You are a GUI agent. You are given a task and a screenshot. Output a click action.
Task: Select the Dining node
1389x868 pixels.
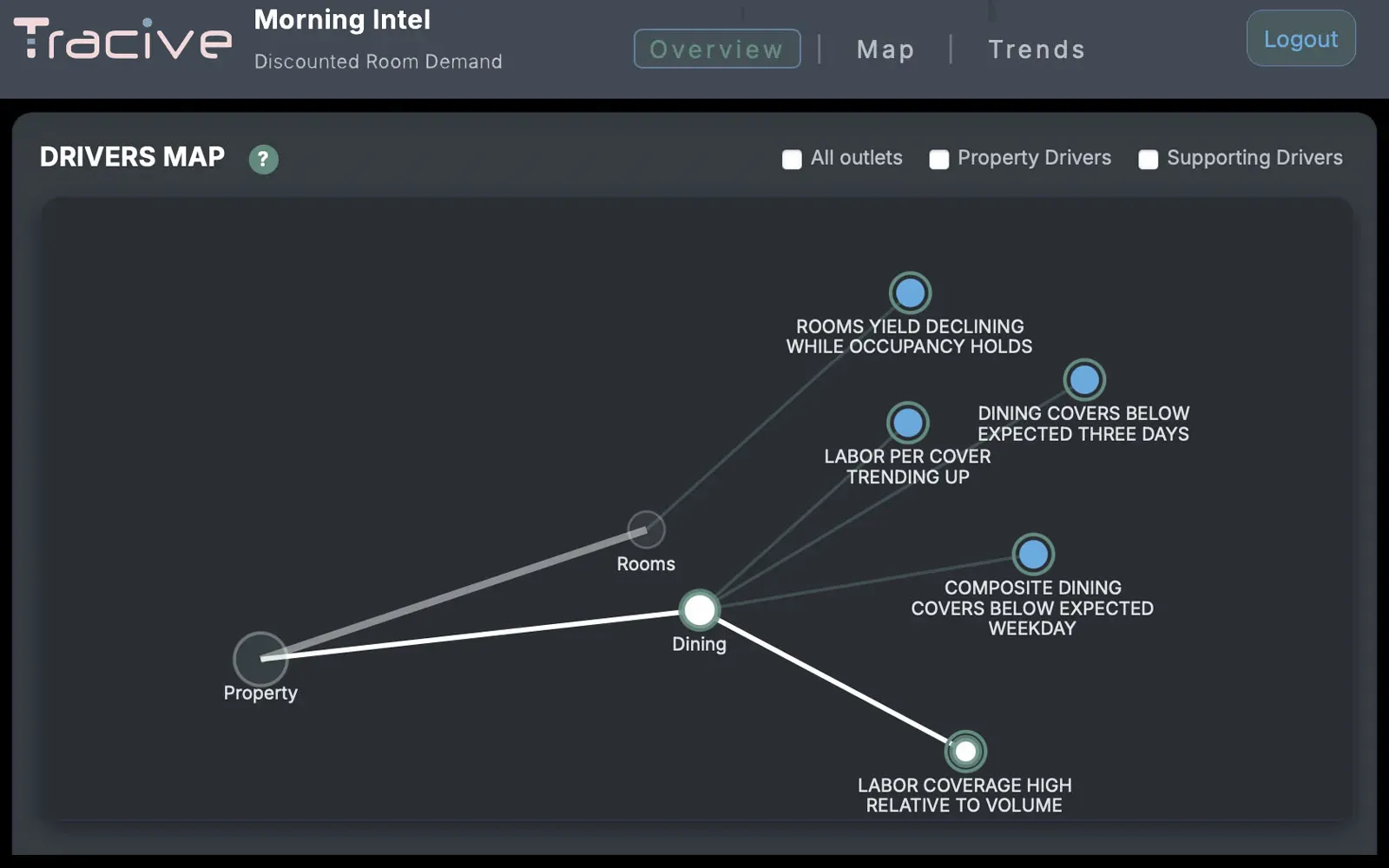pos(700,610)
